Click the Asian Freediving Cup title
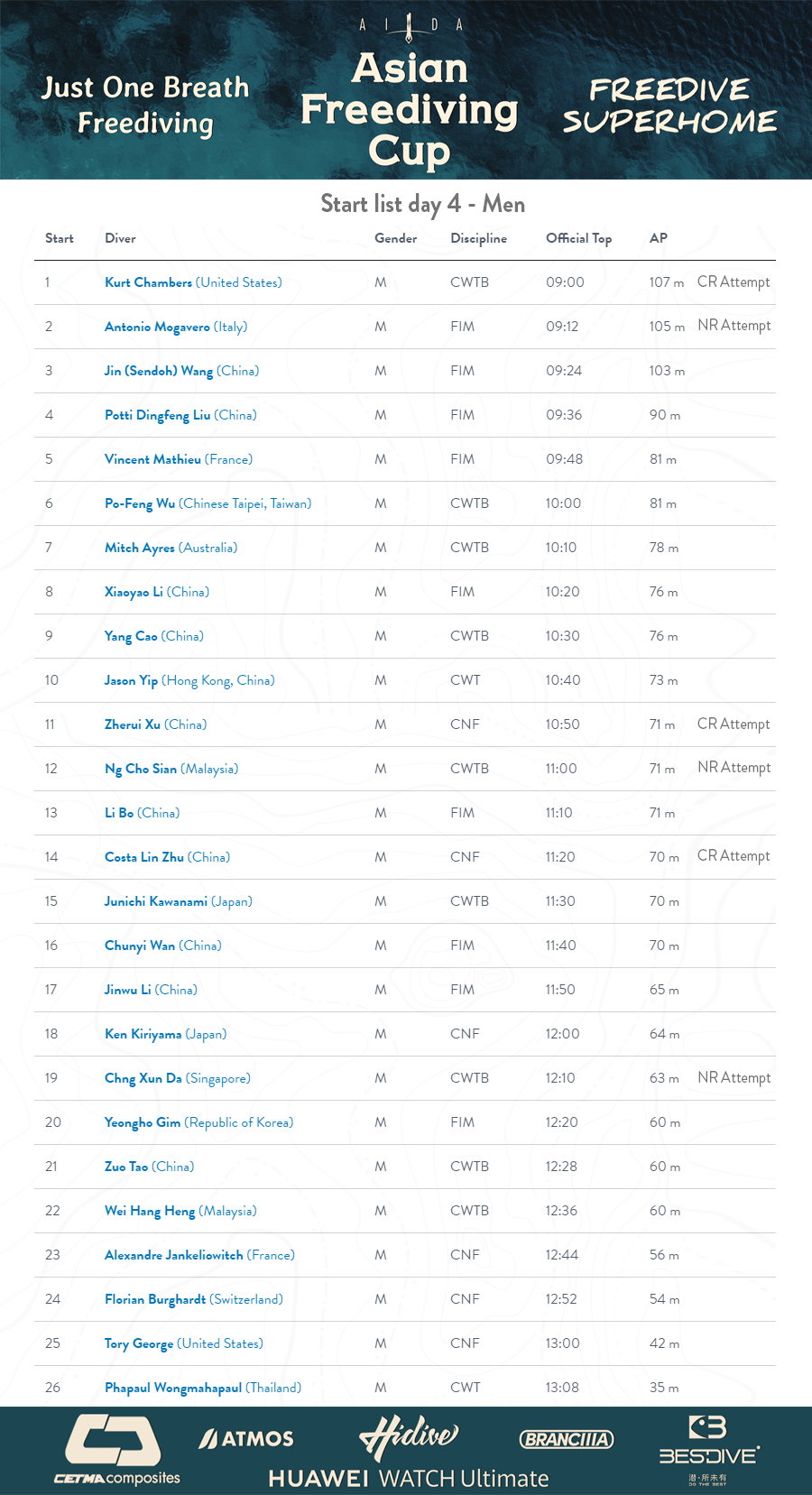Screen dimensions: 812x1495 click(410, 109)
